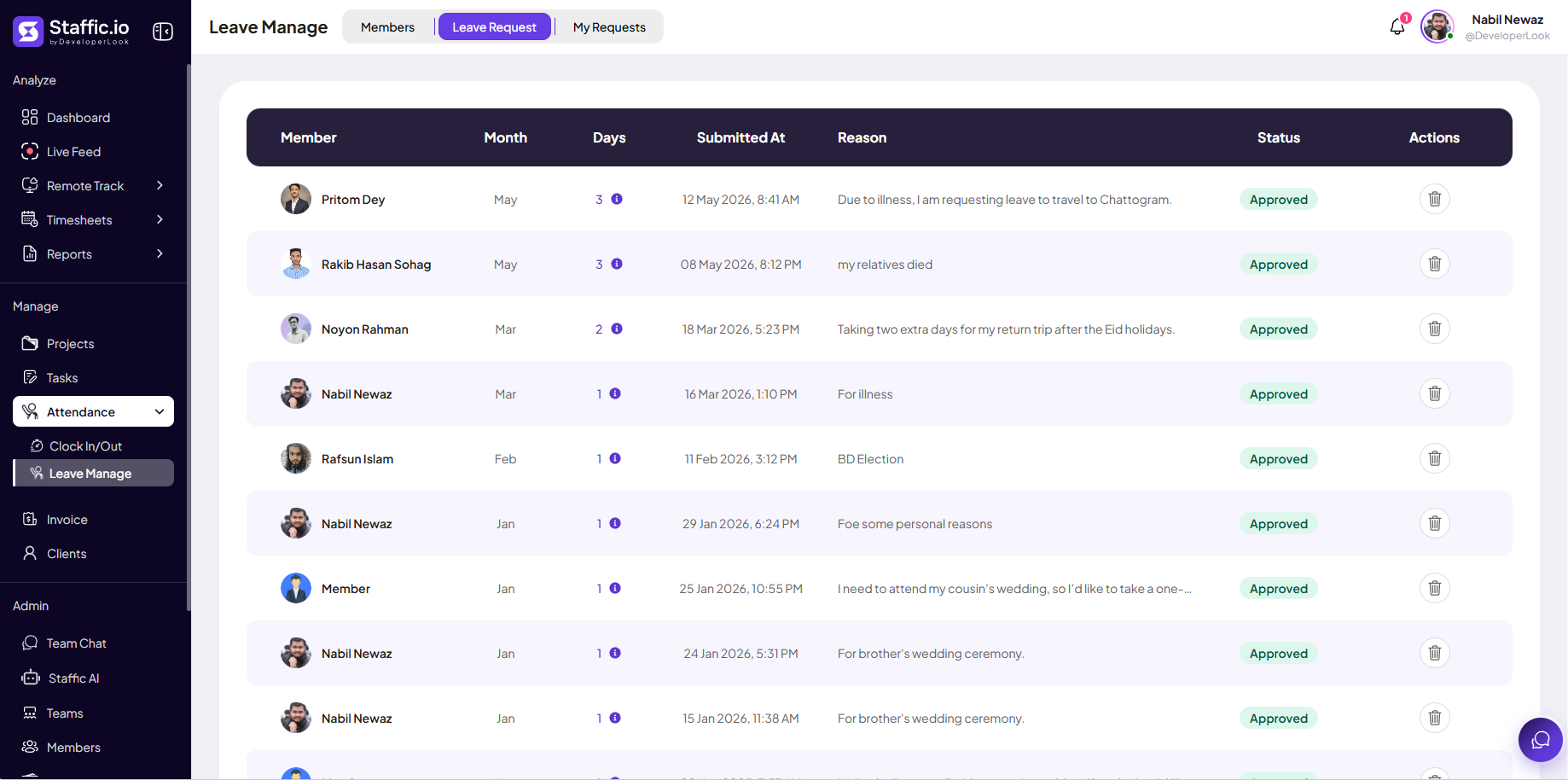Open Clock In/Out under Attendance
This screenshot has height=780, width=1568.
click(x=85, y=445)
